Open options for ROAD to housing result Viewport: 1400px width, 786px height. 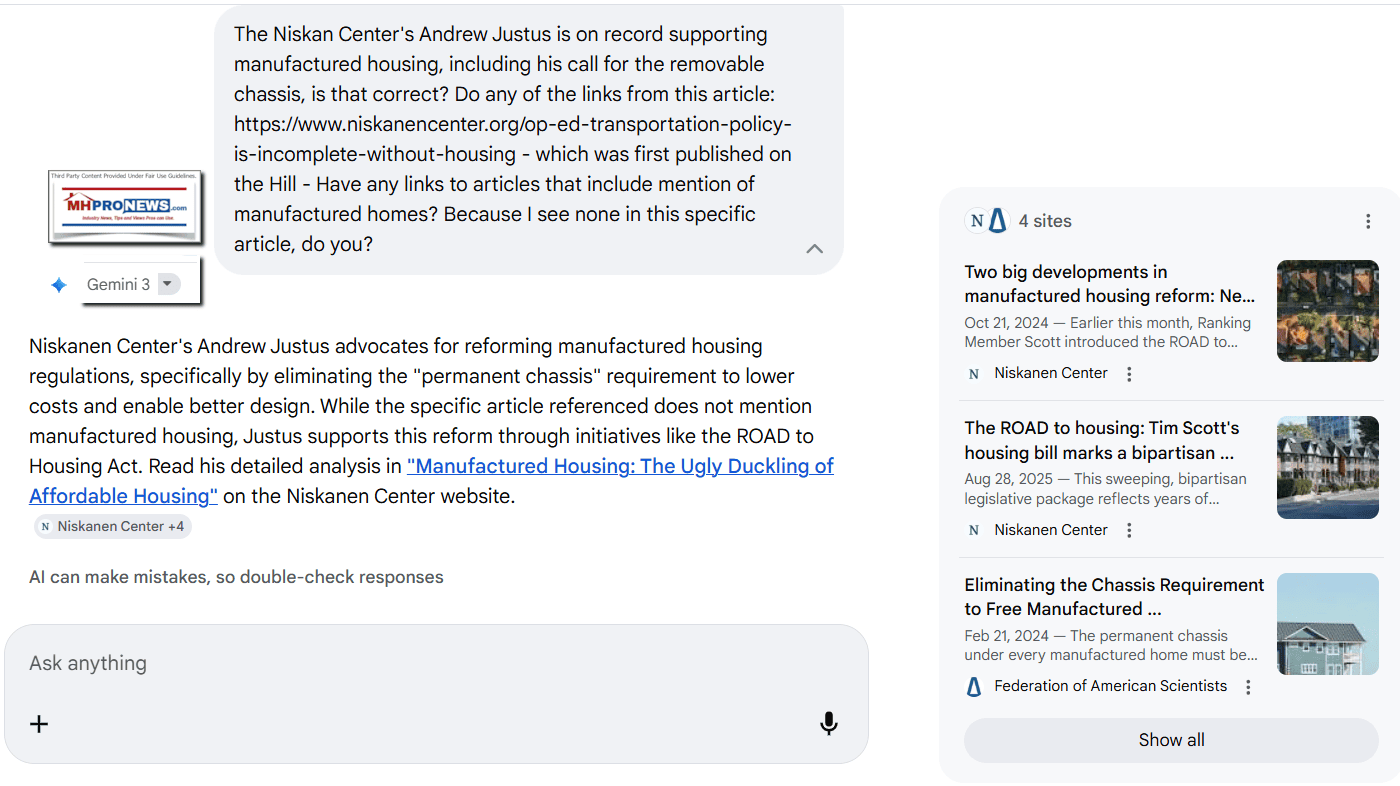click(1129, 530)
